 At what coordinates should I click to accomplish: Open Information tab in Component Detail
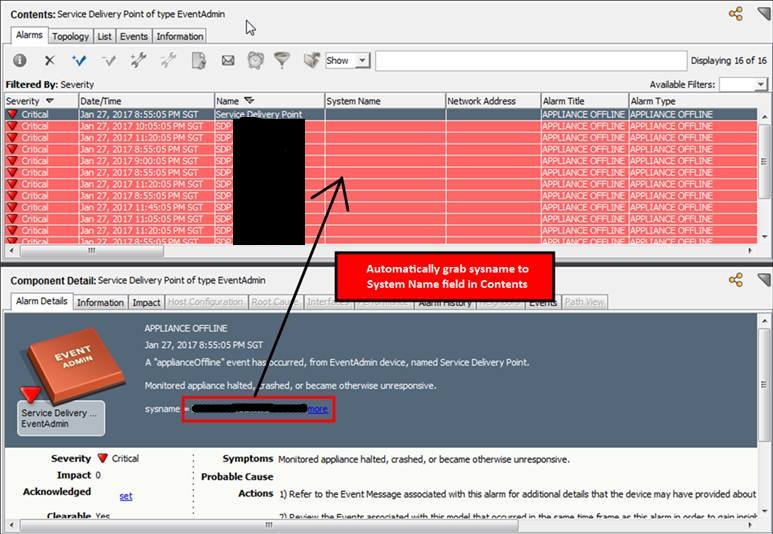[100, 303]
